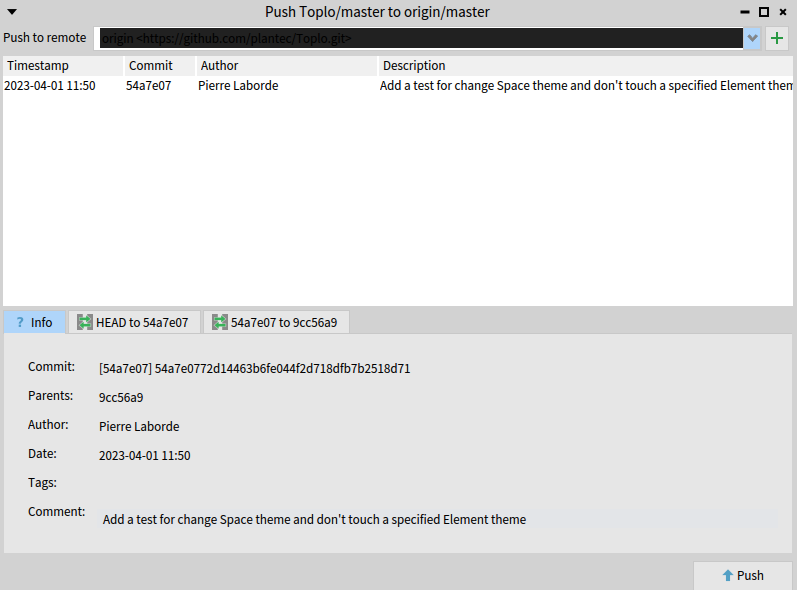
Task: Open the HEAD to 54a7e07 tab
Action: click(134, 322)
